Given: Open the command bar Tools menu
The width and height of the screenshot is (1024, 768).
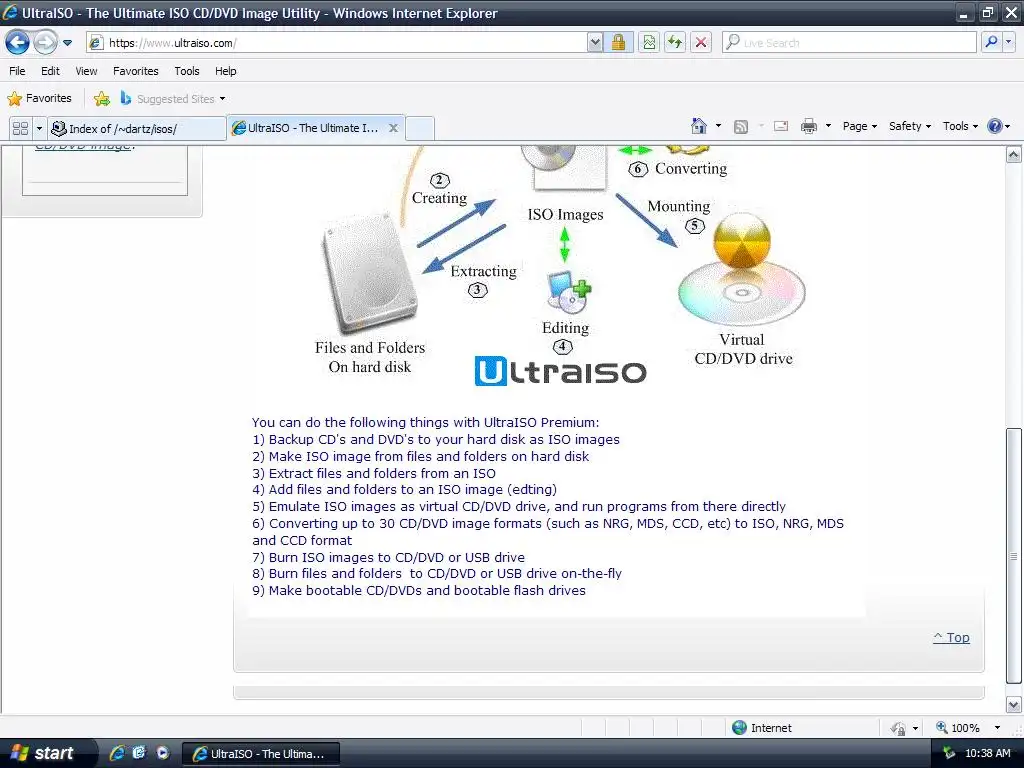Looking at the screenshot, I should (960, 126).
